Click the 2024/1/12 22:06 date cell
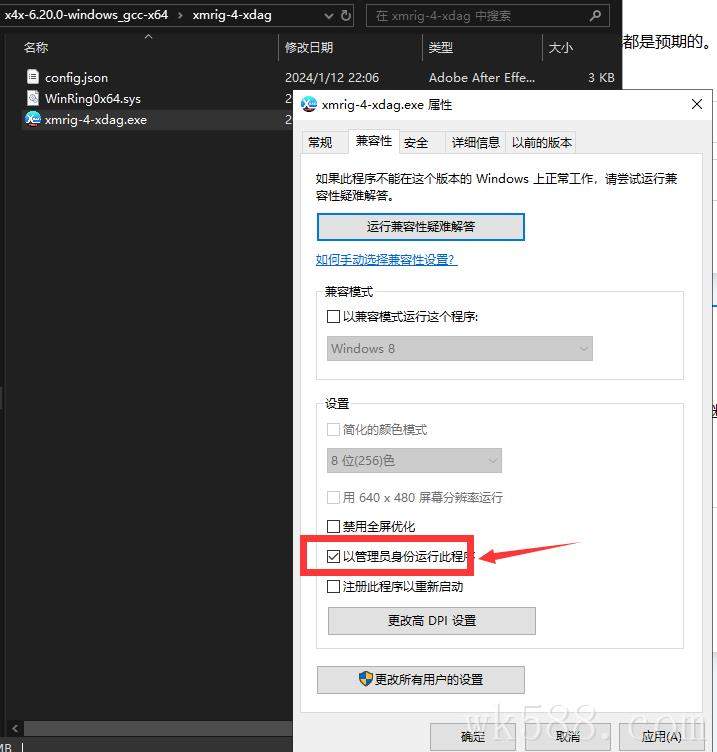Screen dimensions: 717x752 (x=332, y=78)
